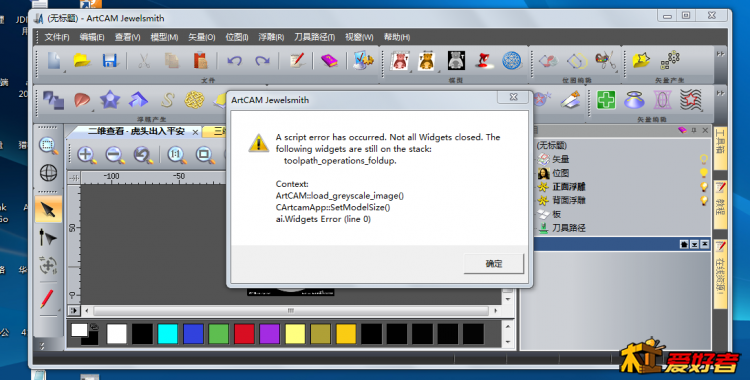
Task: Open the 文件(F) menu
Action: [56, 37]
